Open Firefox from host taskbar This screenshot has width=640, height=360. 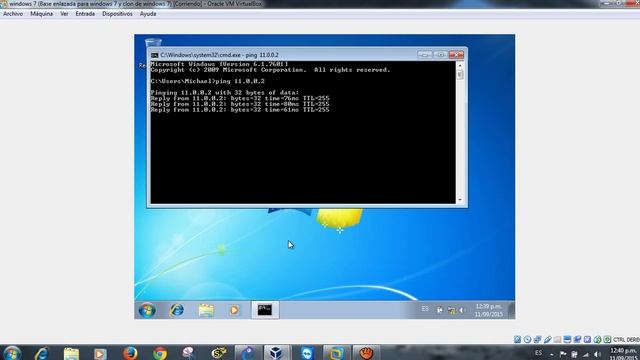[x=130, y=353]
